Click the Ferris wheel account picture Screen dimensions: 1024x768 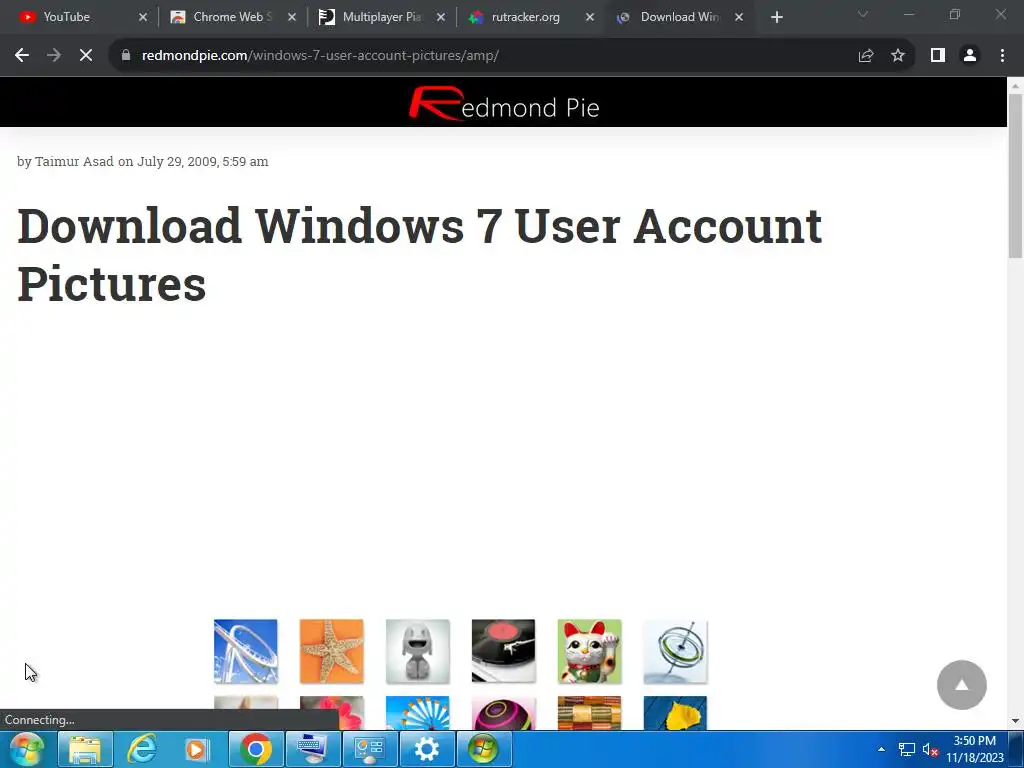point(418,712)
